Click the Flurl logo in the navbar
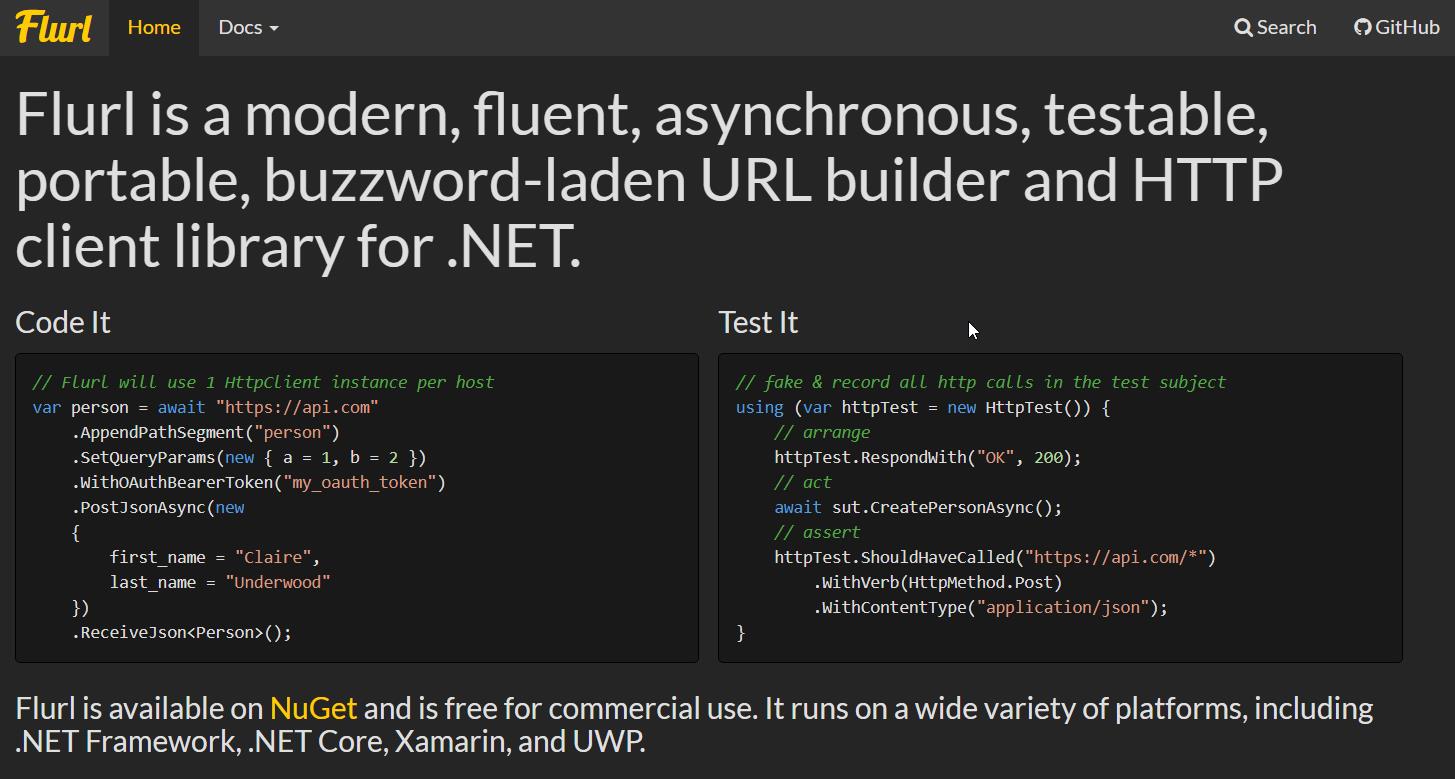The image size is (1455, 779). tap(54, 27)
